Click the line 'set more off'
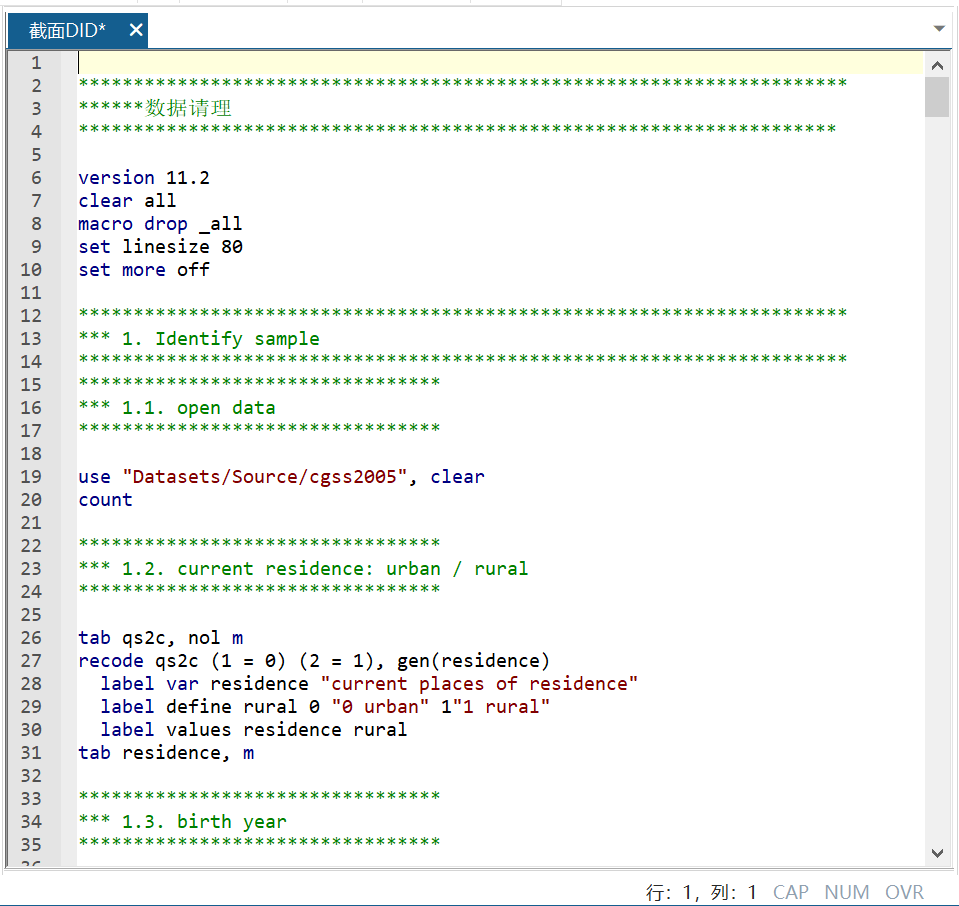The image size is (959, 906). pyautogui.click(x=144, y=270)
